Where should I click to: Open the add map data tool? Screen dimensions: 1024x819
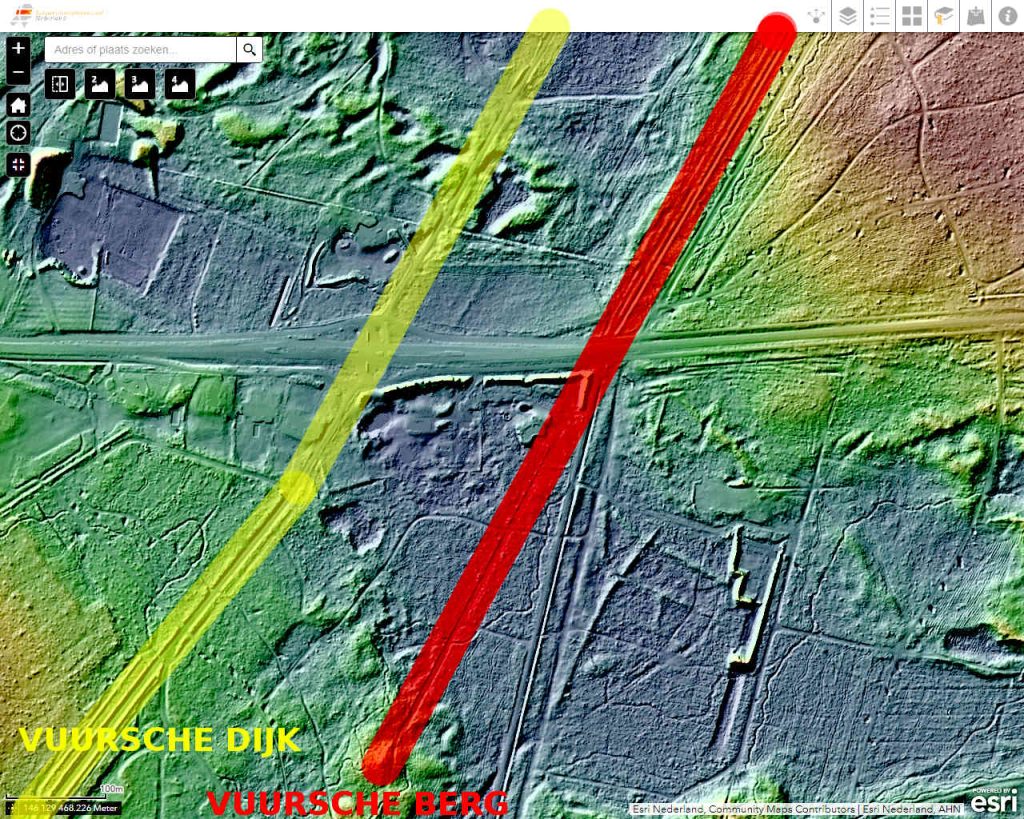pos(976,16)
